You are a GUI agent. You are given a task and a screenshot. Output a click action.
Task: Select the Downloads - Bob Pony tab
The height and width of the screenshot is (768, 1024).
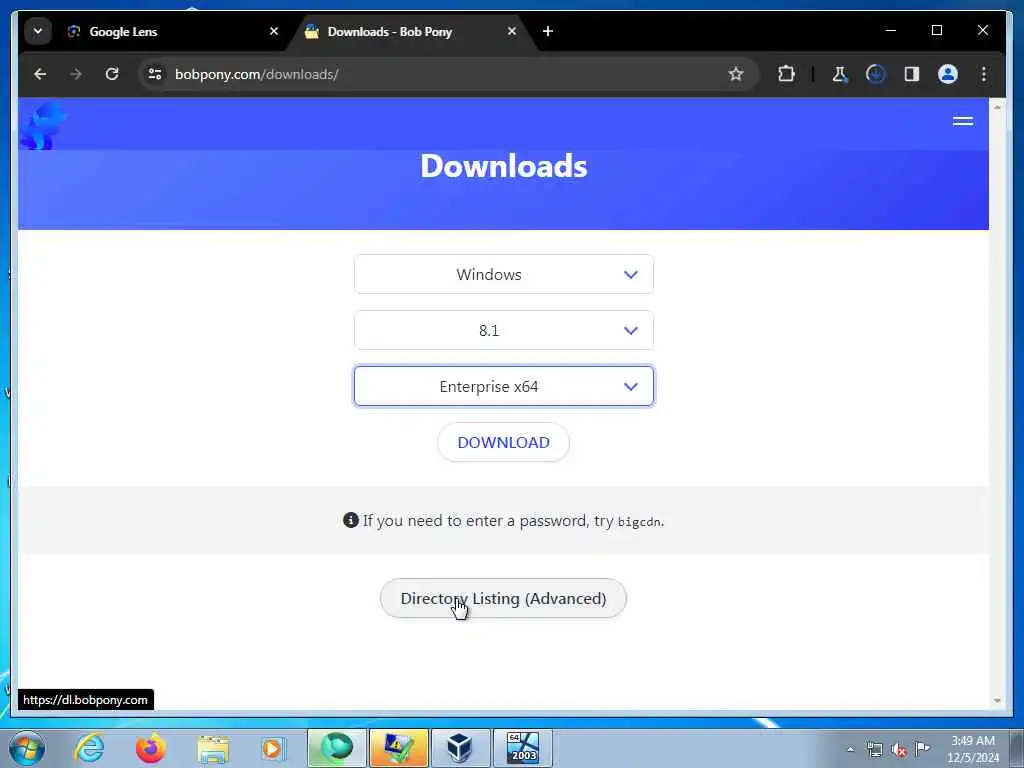[413, 31]
